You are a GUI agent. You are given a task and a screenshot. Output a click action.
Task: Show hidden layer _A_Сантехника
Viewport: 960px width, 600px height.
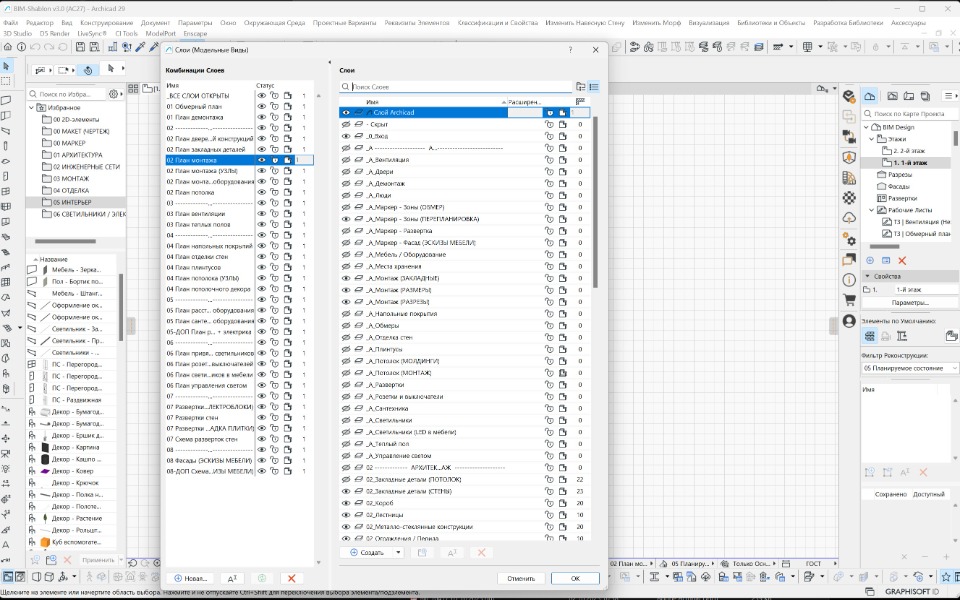click(346, 408)
